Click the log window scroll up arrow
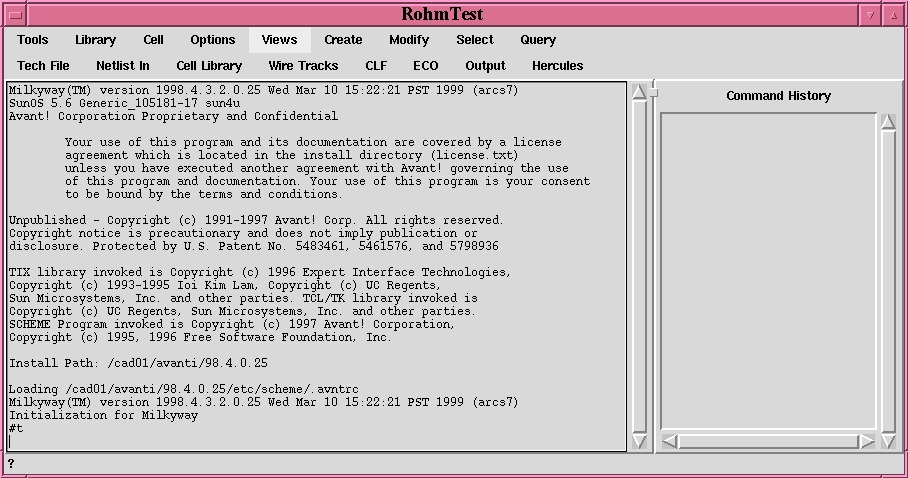The width and height of the screenshot is (908, 478). (639, 92)
